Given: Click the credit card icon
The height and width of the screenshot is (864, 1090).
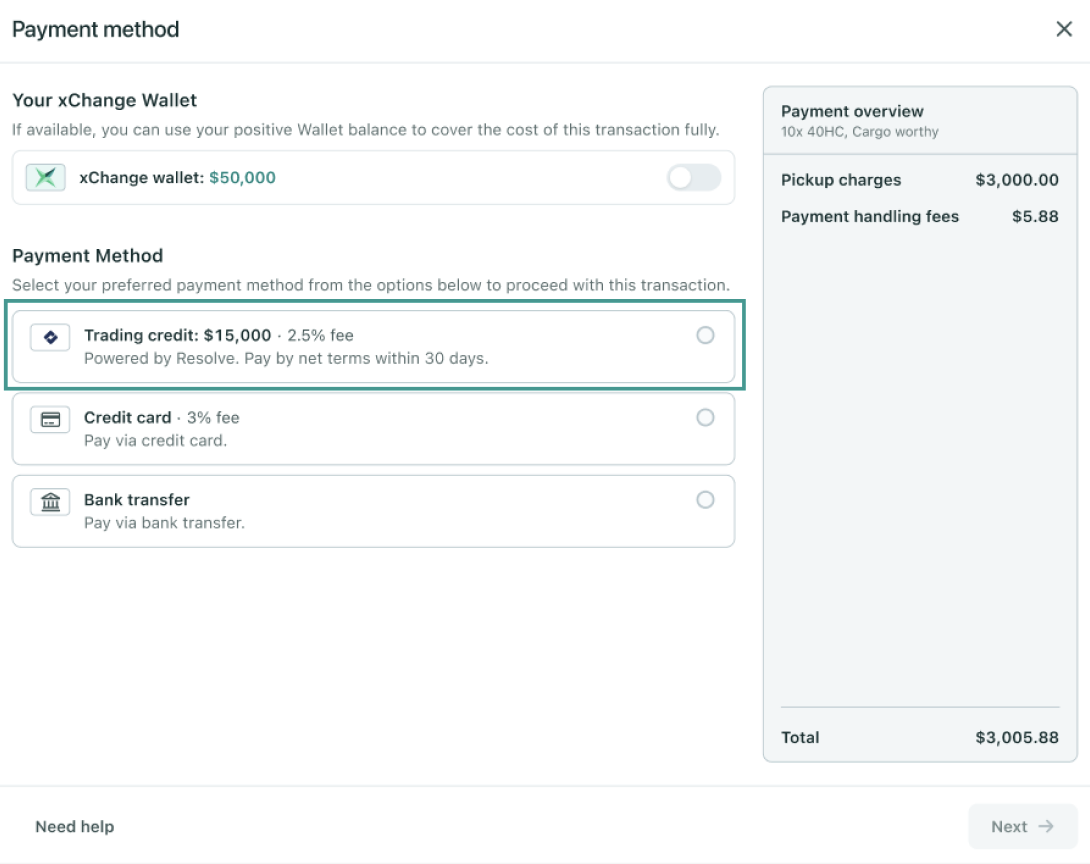Looking at the screenshot, I should (50, 419).
